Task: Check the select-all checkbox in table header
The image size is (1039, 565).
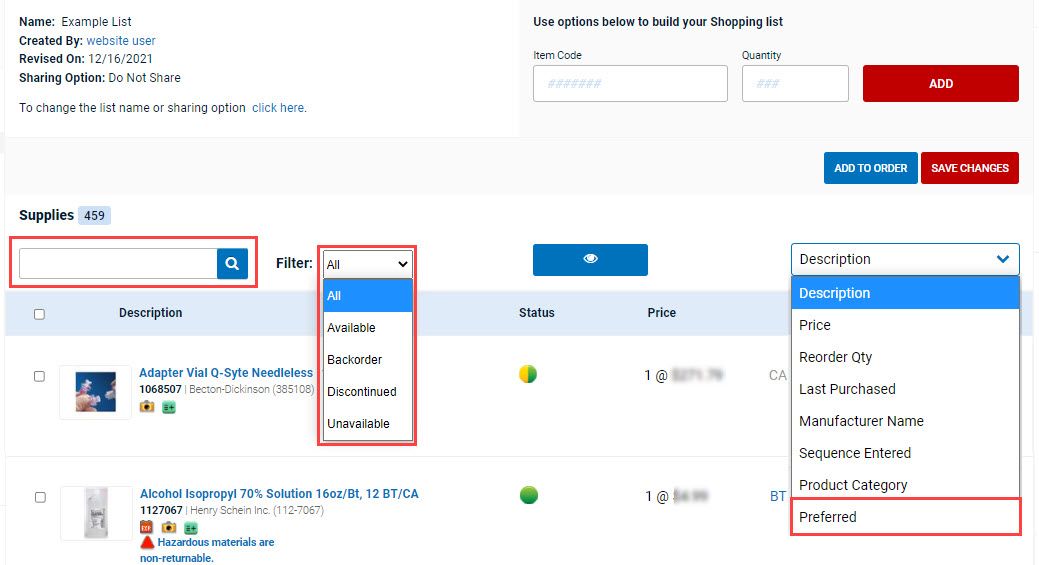Action: [39, 314]
